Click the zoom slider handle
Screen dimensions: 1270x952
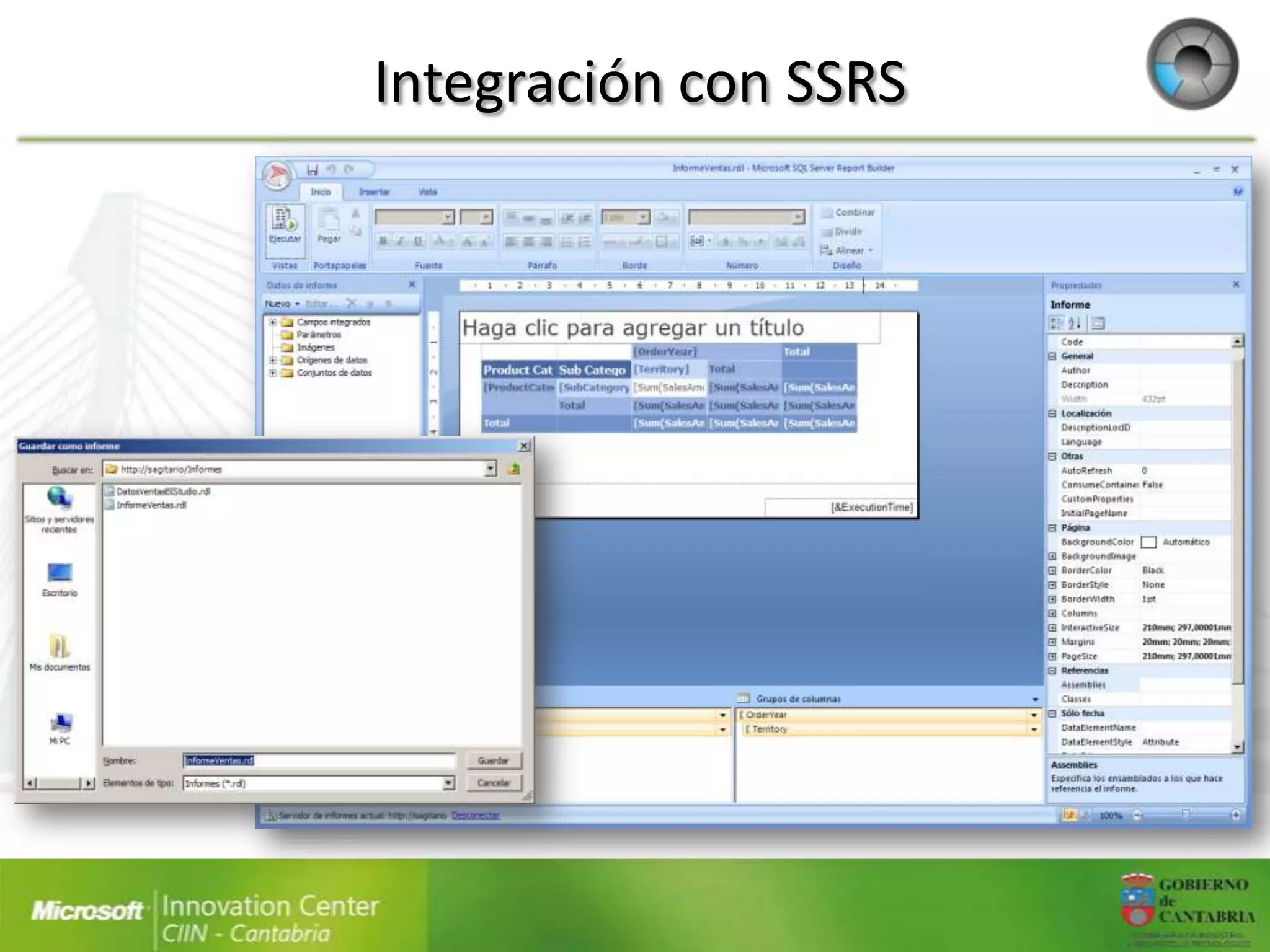pos(1185,814)
